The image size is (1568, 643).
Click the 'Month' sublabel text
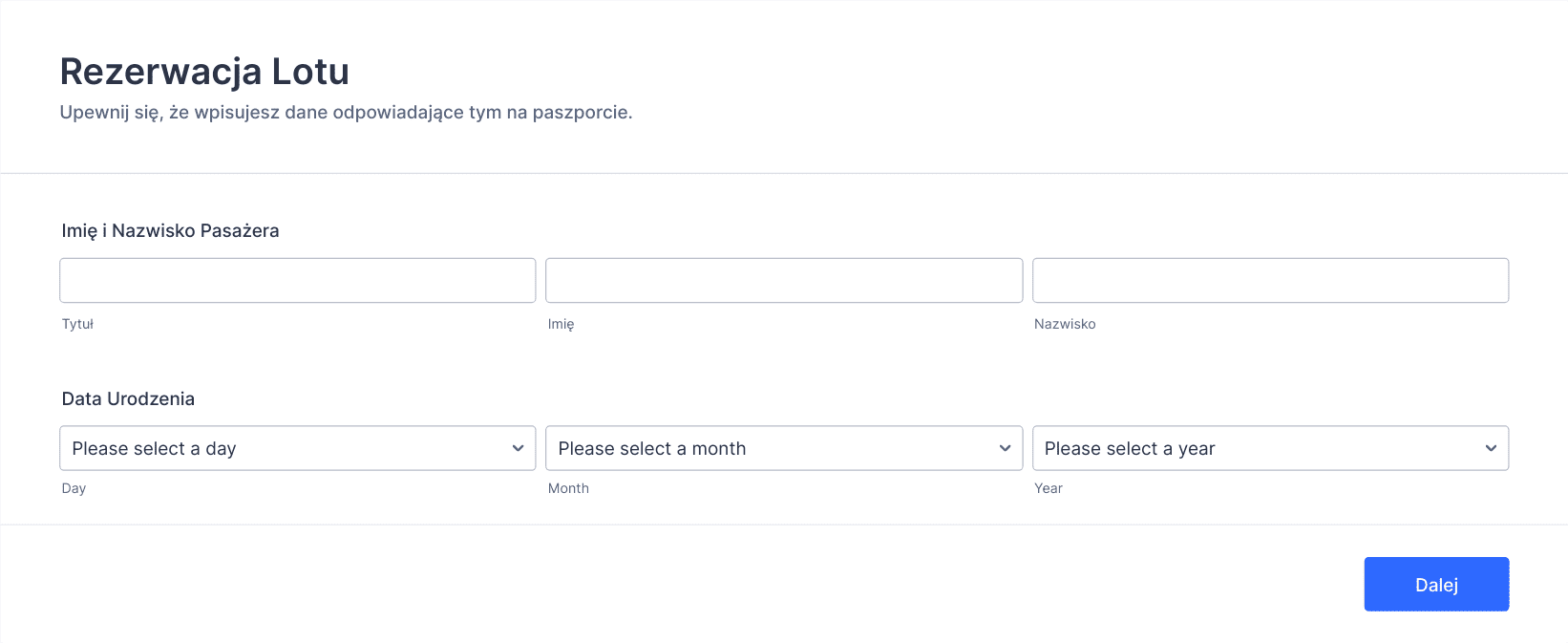[x=568, y=488]
